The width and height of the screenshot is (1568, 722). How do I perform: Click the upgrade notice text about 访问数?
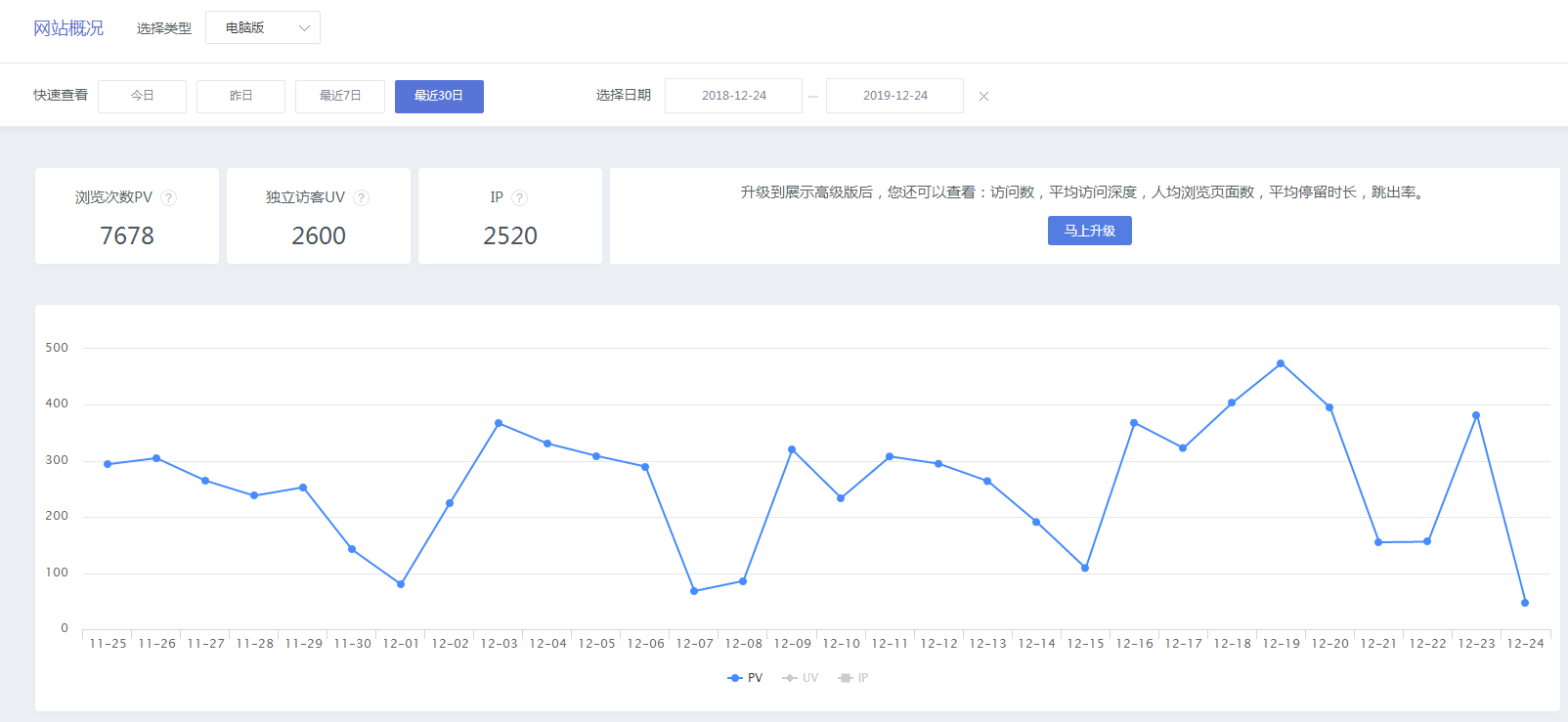(1084, 192)
